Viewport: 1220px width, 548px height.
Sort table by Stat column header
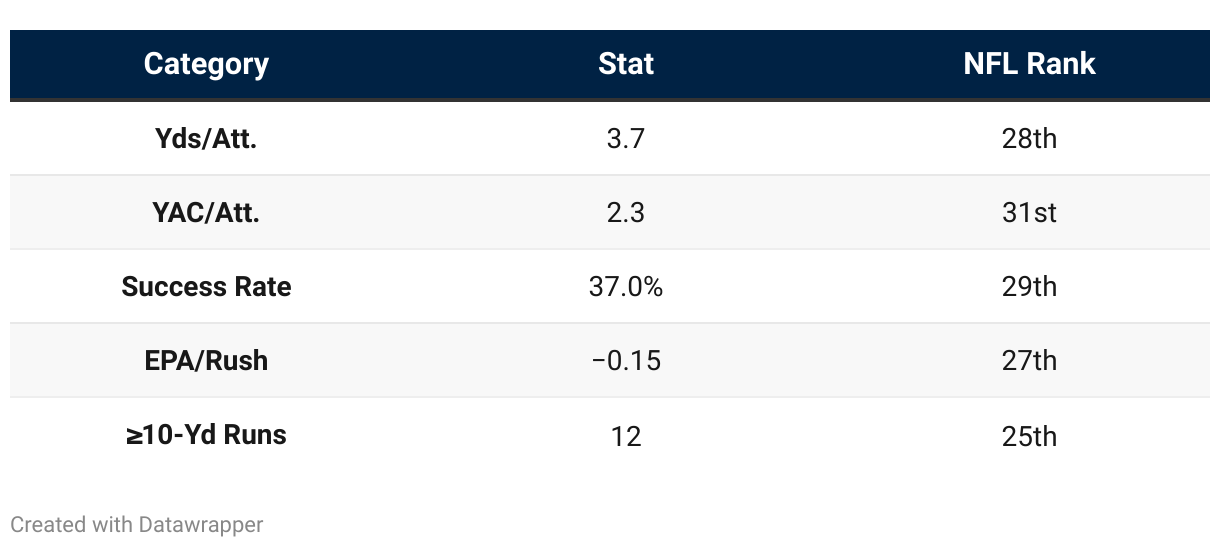tap(626, 64)
